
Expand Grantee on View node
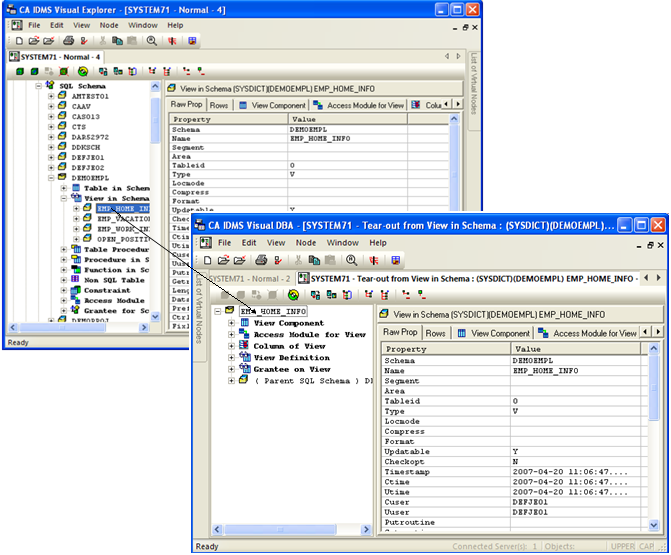(231, 369)
